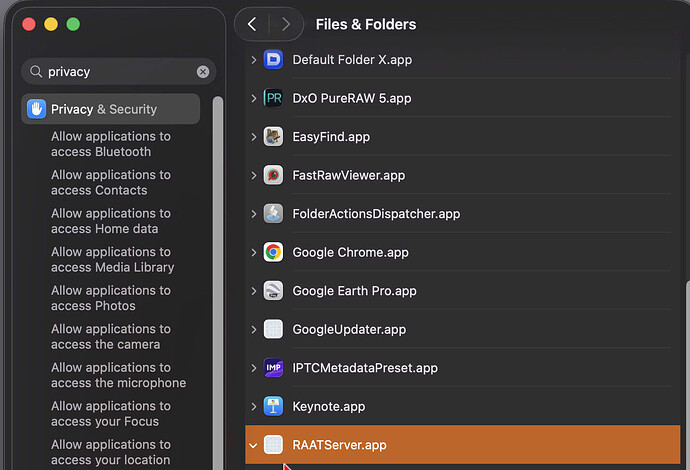Minimize window with the yellow button
The height and width of the screenshot is (470, 690).
[x=51, y=24]
